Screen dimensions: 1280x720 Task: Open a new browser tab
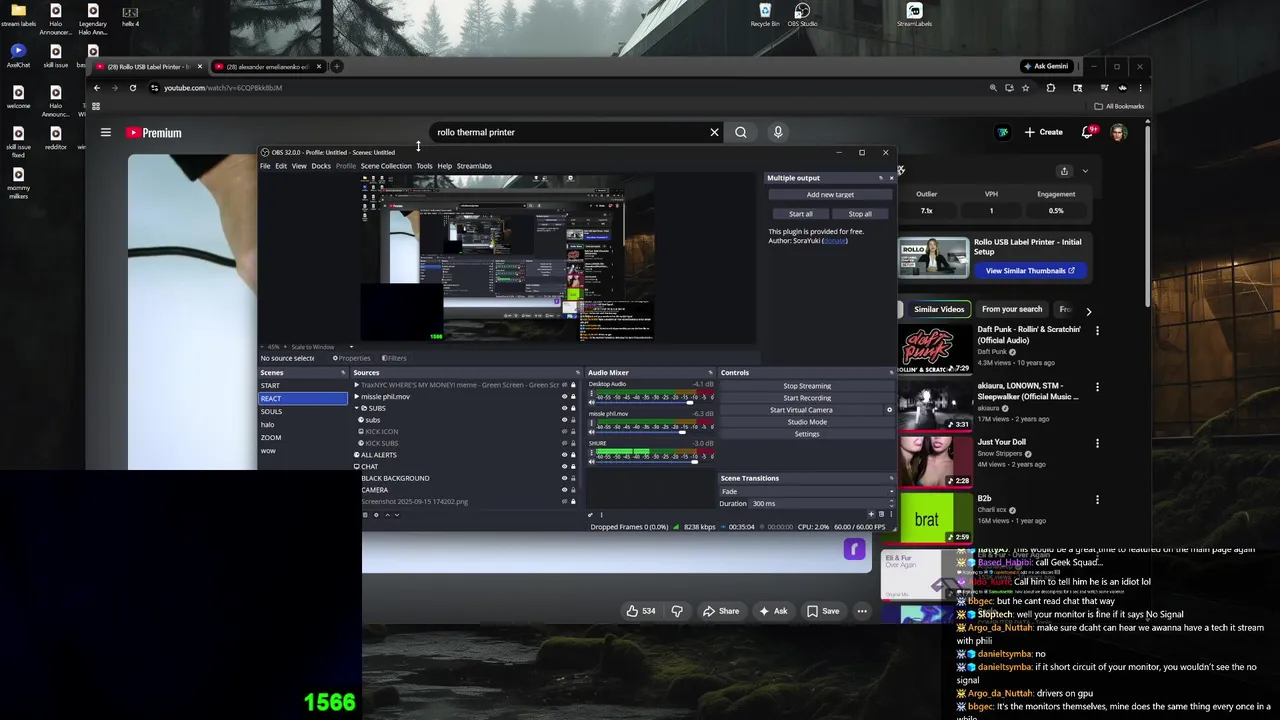pyautogui.click(x=337, y=66)
